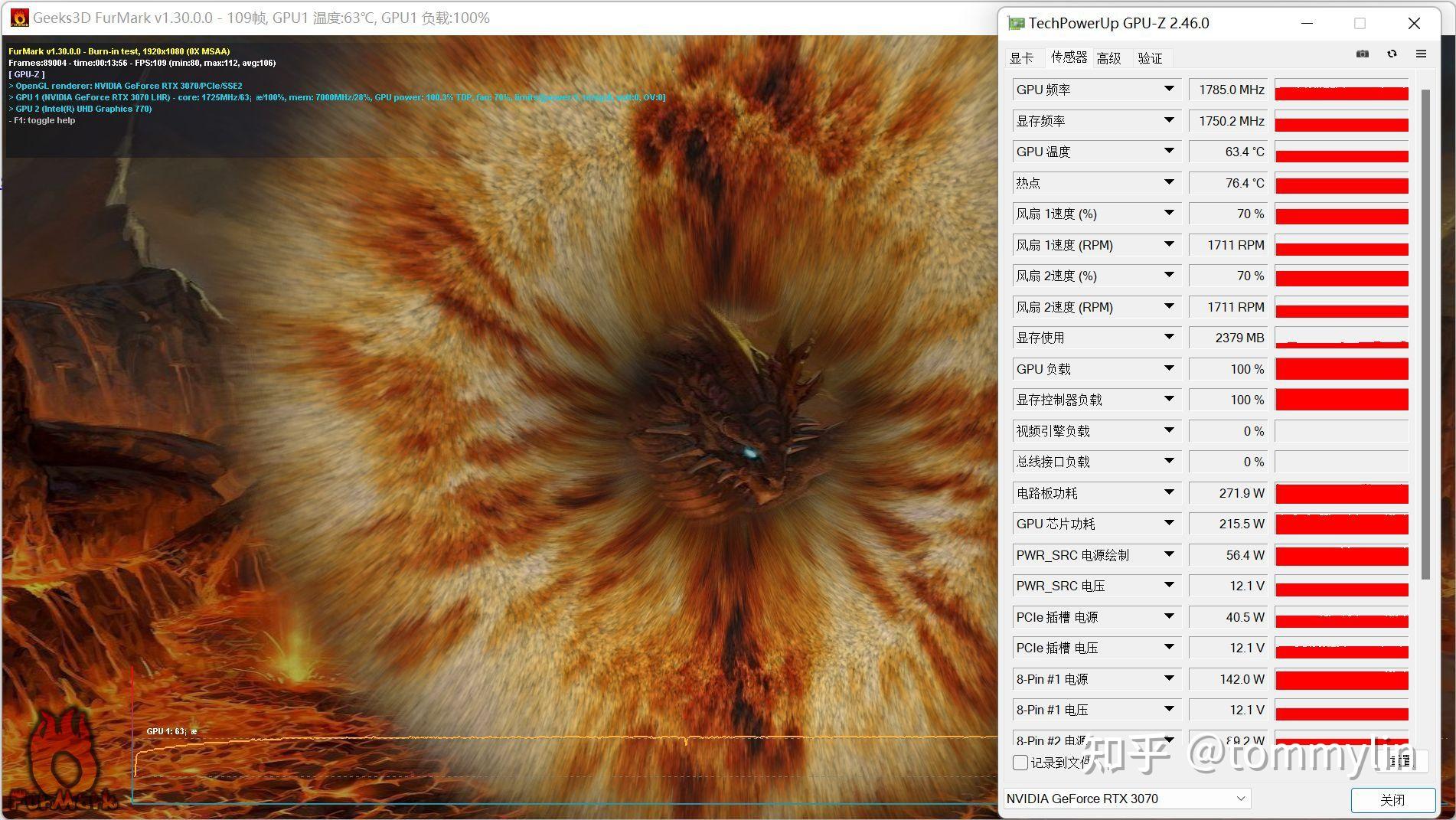Open the 显存控制器负载 dropdown
The width and height of the screenshot is (1456, 820).
pos(1169,400)
